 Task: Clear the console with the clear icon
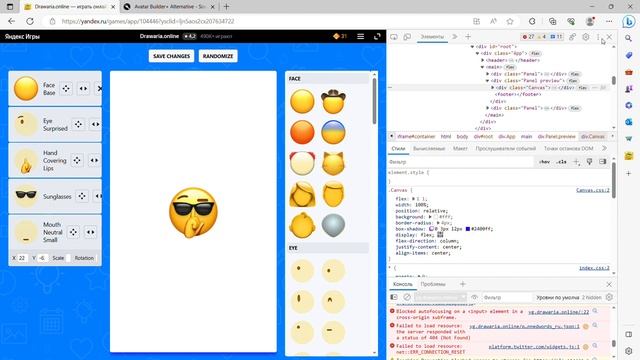(x=407, y=297)
